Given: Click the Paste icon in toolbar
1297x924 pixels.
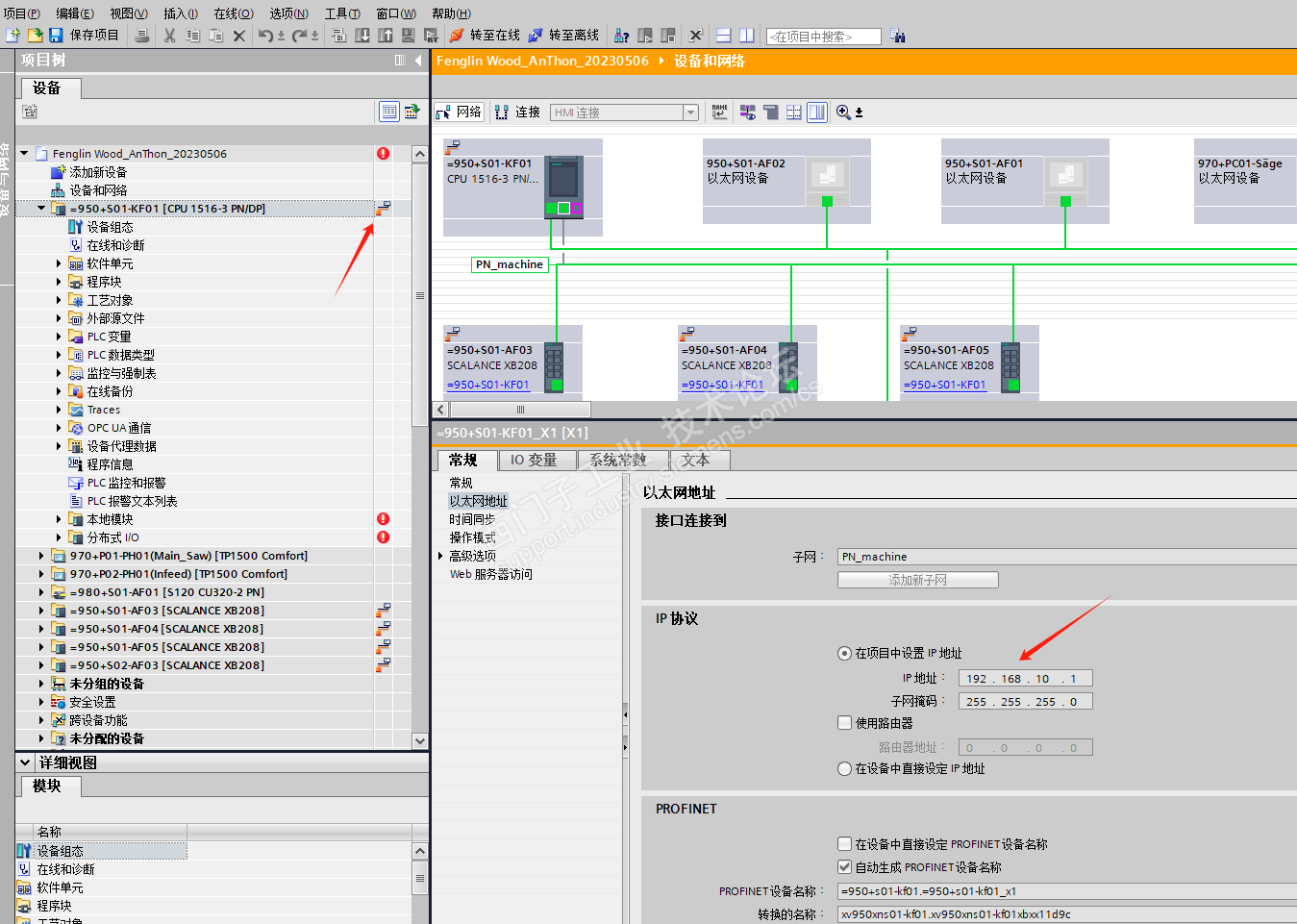Looking at the screenshot, I should 216,36.
